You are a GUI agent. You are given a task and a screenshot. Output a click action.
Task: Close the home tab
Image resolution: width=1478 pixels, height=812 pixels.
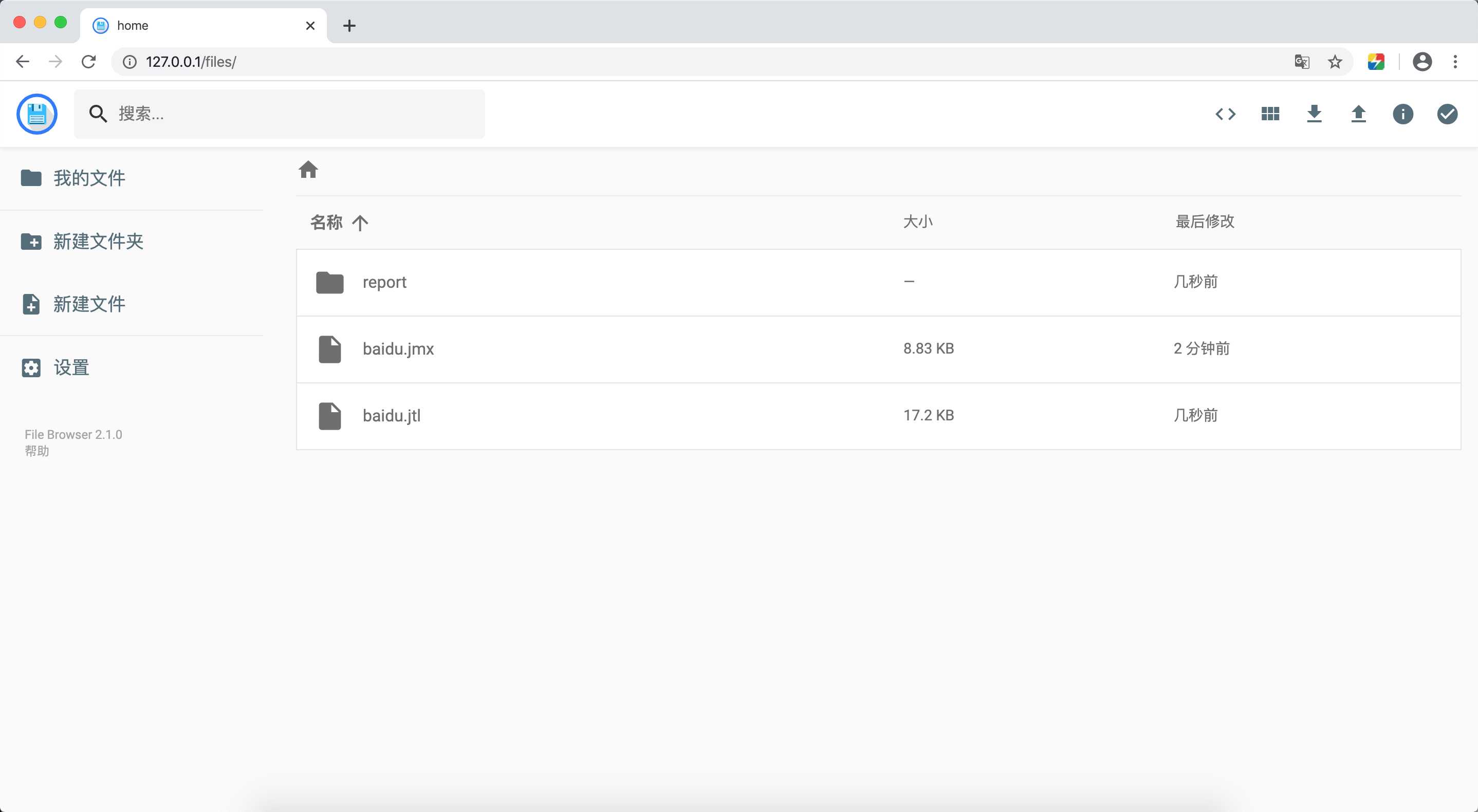coord(310,25)
